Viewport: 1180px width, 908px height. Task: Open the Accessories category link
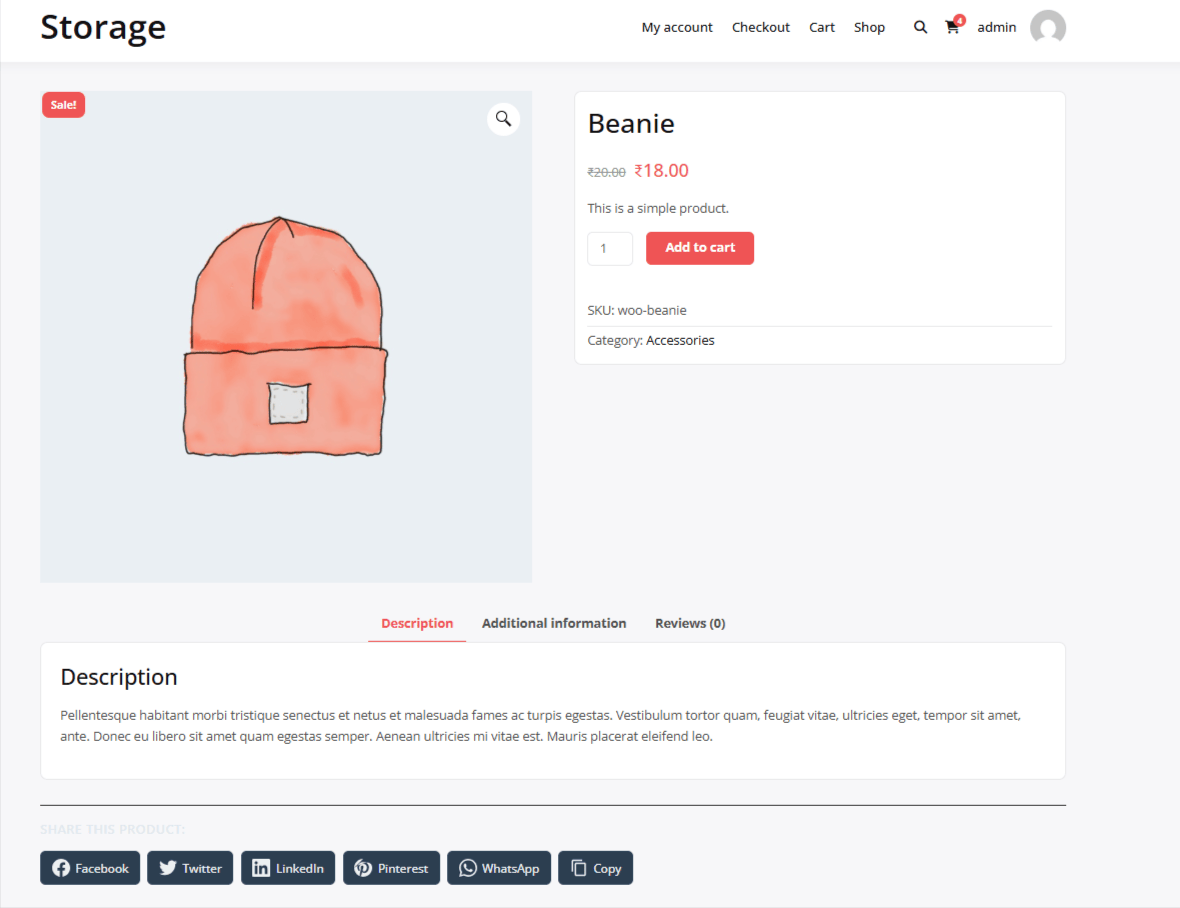coord(680,340)
